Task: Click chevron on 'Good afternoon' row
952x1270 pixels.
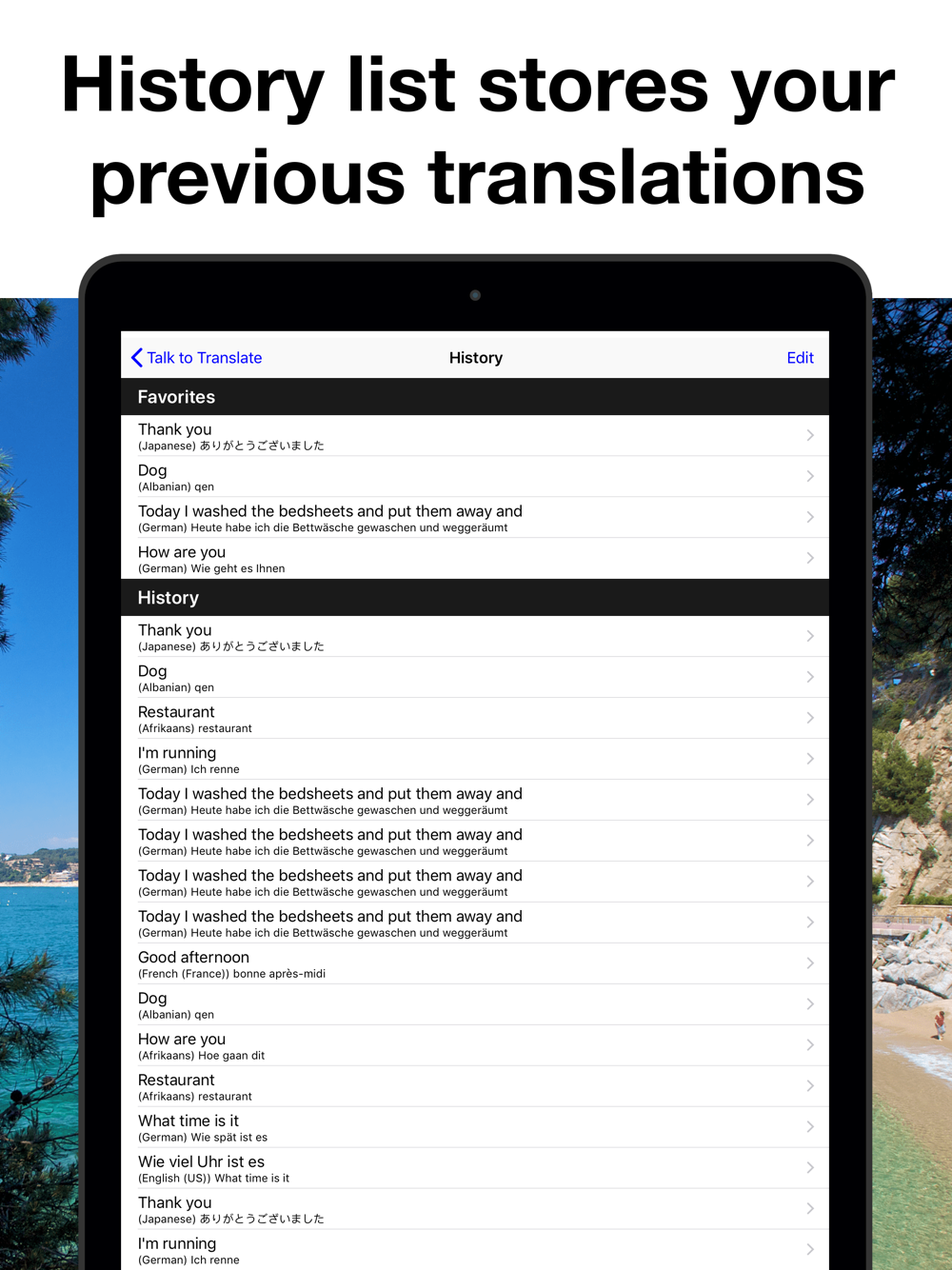Action: click(x=810, y=963)
